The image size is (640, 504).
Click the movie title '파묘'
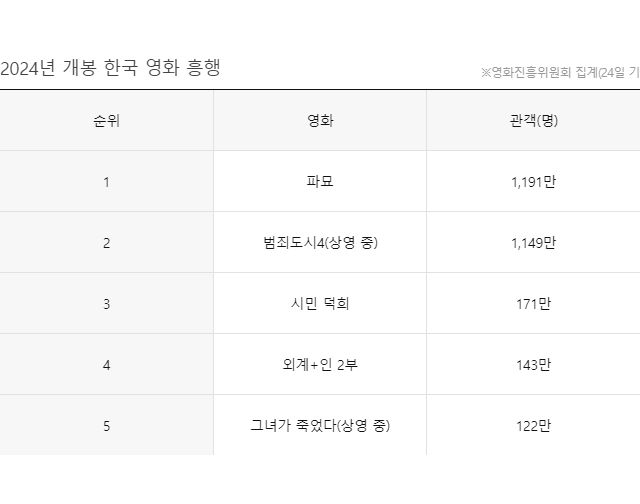coord(320,182)
